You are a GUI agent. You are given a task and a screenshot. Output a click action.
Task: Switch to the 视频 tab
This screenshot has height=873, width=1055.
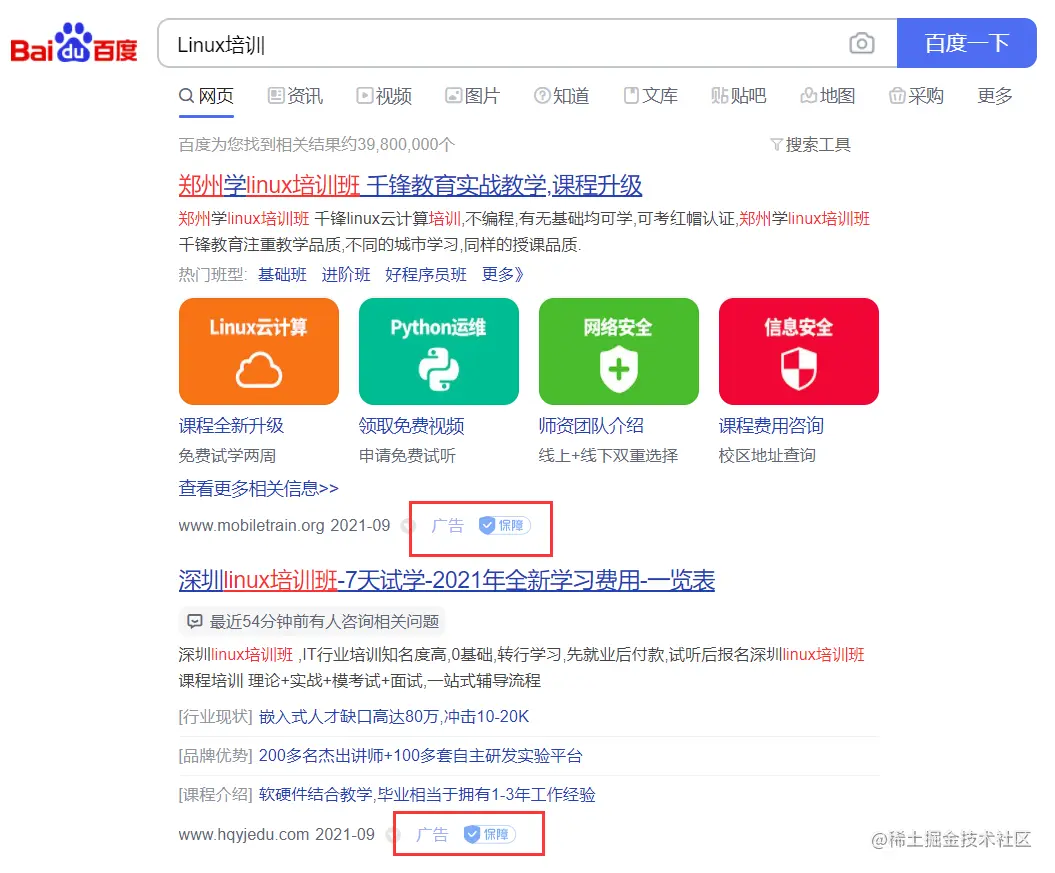(384, 96)
